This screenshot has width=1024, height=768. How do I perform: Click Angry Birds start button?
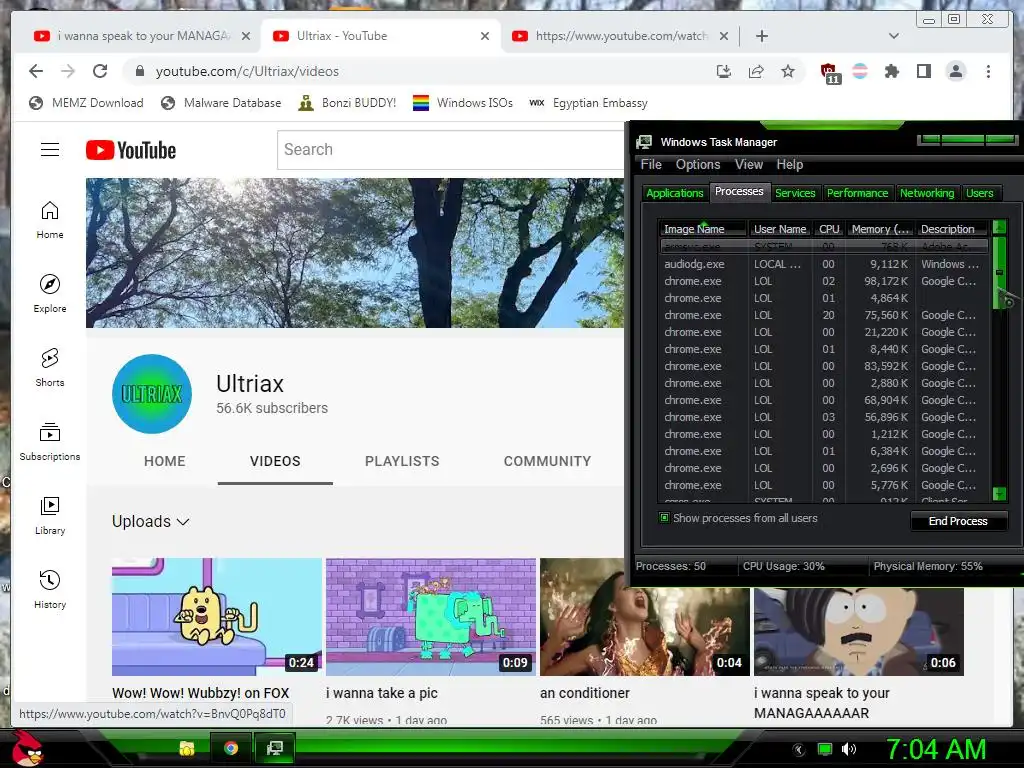pos(27,748)
